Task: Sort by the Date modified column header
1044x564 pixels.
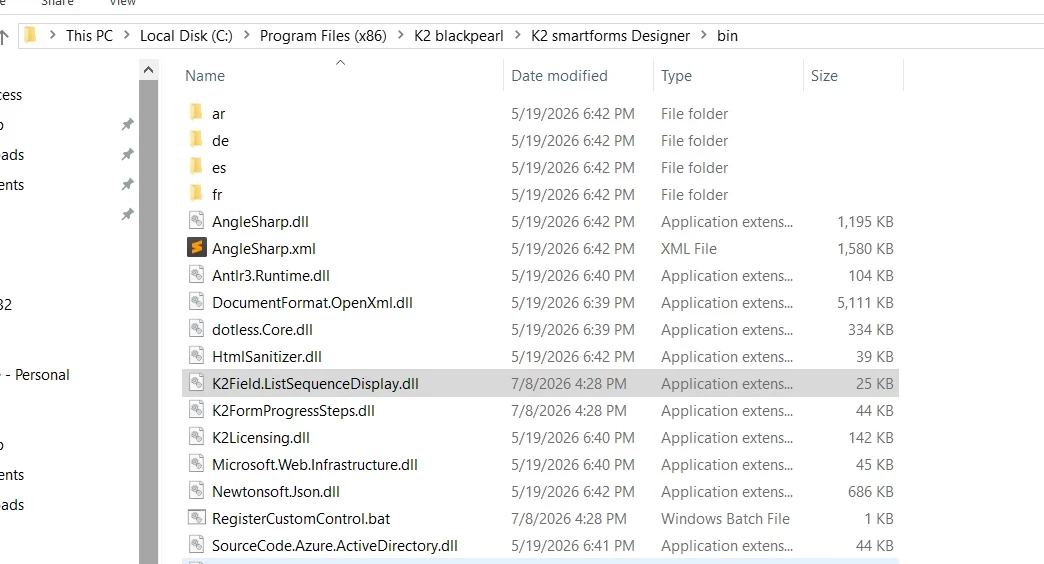Action: pos(559,76)
